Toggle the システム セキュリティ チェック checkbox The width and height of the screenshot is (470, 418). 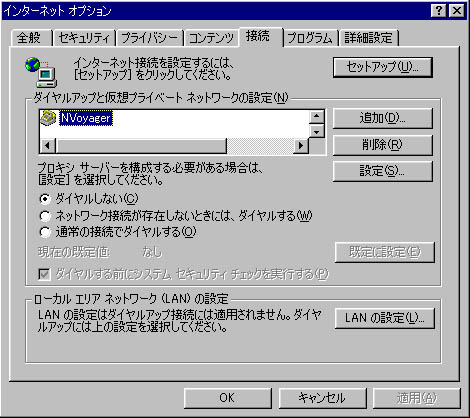[x=45, y=274]
